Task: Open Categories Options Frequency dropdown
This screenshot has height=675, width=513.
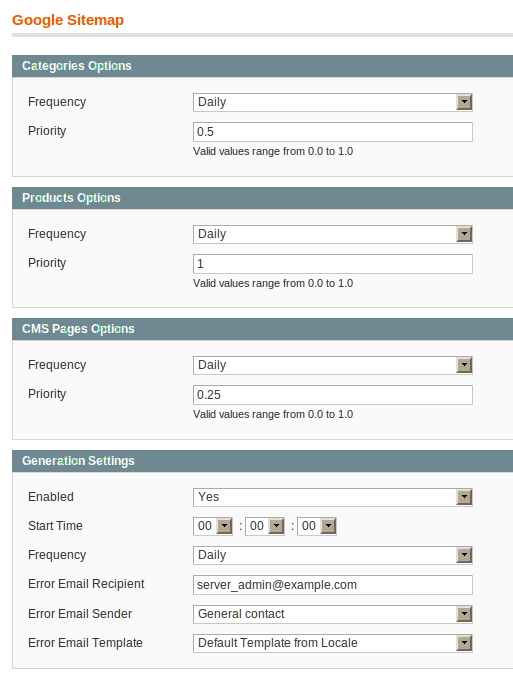Action: [x=333, y=102]
